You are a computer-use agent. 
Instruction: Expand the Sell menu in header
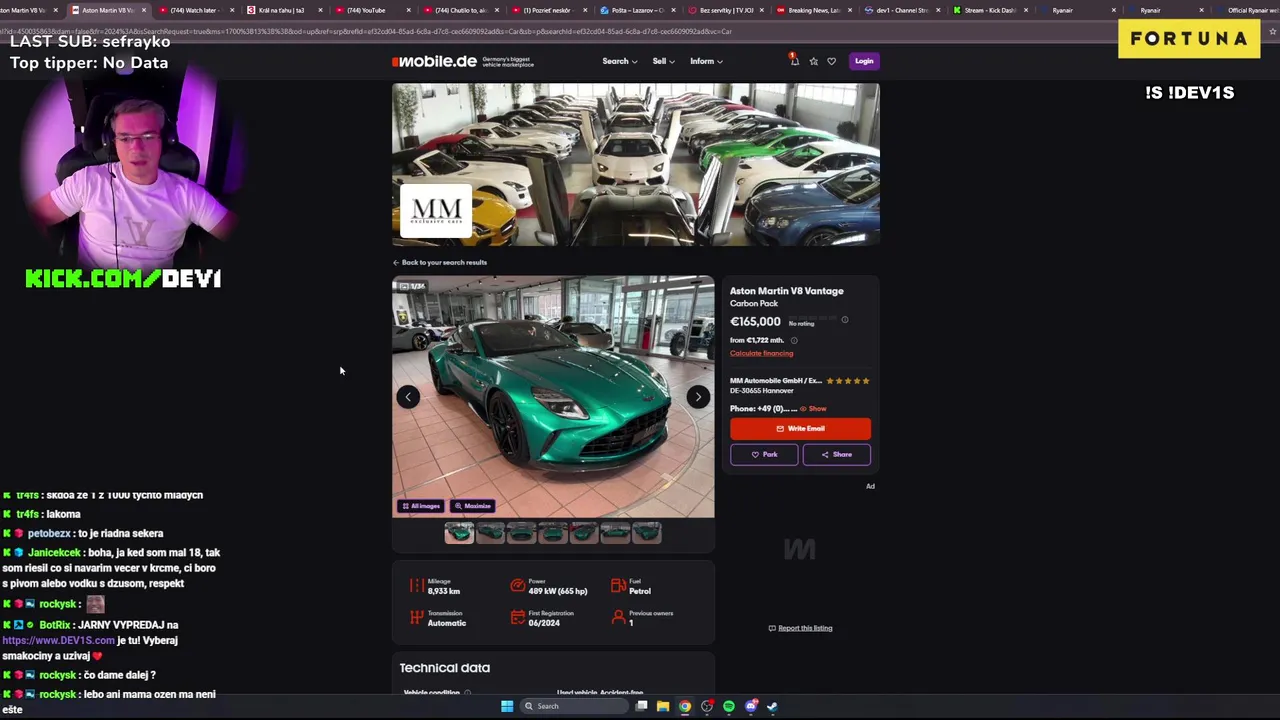[663, 61]
